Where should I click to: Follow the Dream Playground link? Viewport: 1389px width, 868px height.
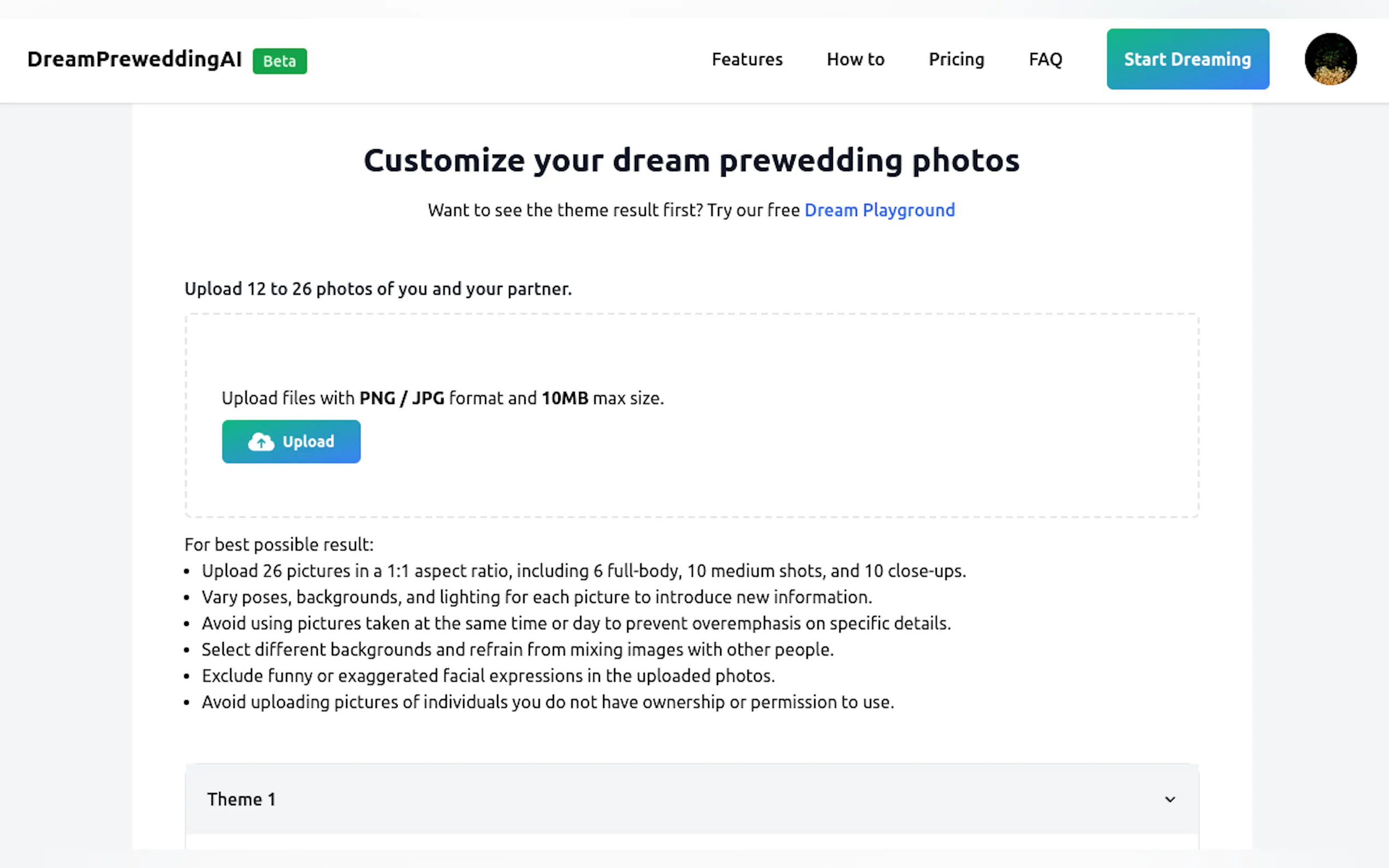(x=879, y=210)
